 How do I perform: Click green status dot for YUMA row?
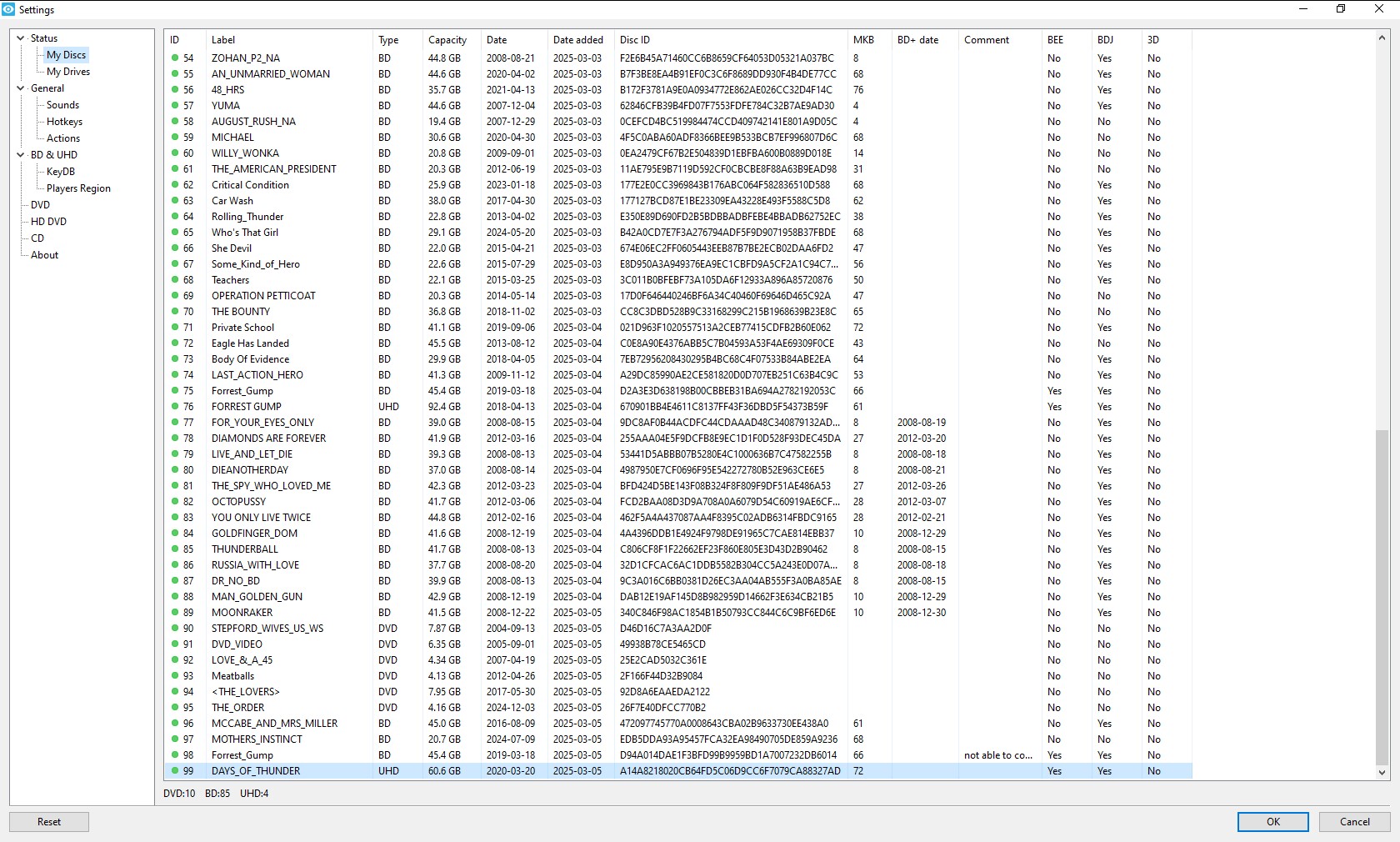(175, 106)
